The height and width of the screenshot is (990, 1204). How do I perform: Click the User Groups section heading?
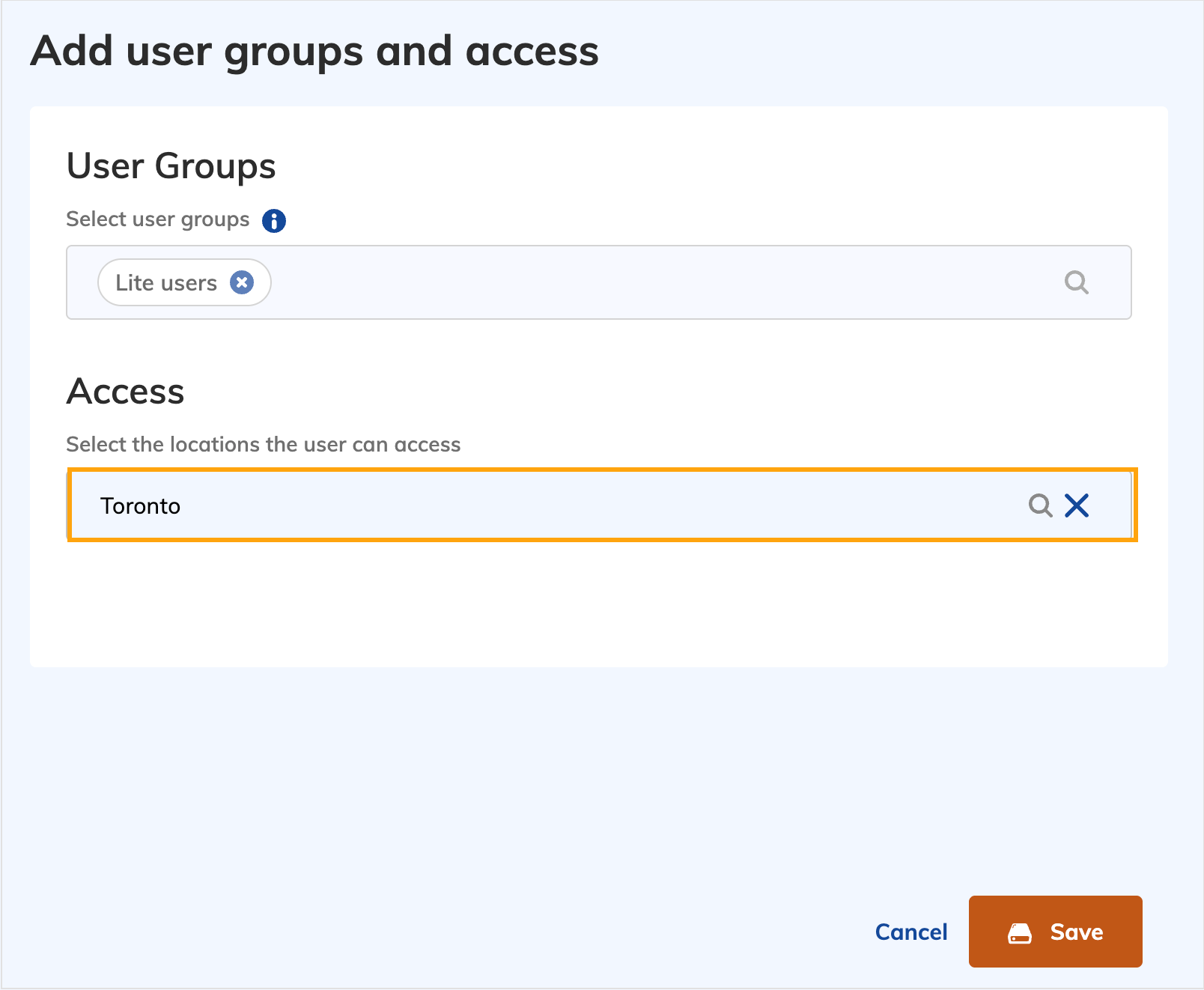(171, 166)
